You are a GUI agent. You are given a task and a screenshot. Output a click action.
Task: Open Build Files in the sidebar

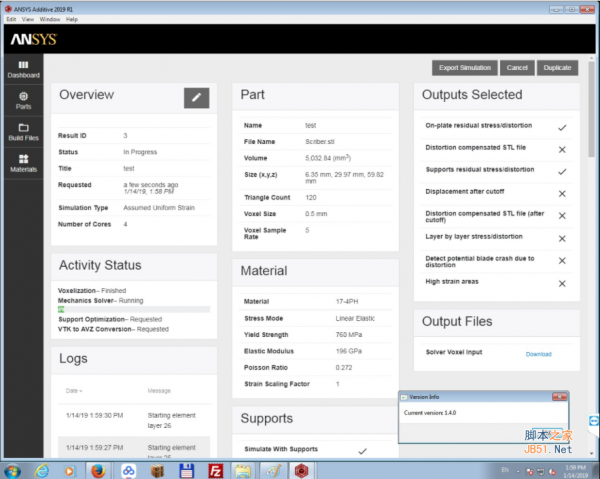23,132
